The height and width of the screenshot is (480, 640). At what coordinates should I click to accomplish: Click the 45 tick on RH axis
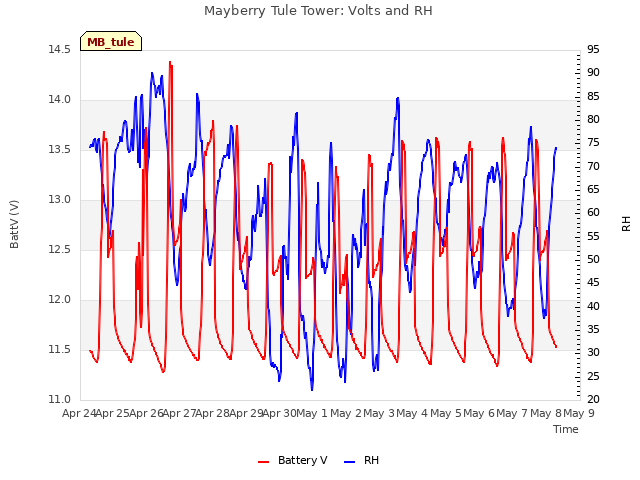593,283
